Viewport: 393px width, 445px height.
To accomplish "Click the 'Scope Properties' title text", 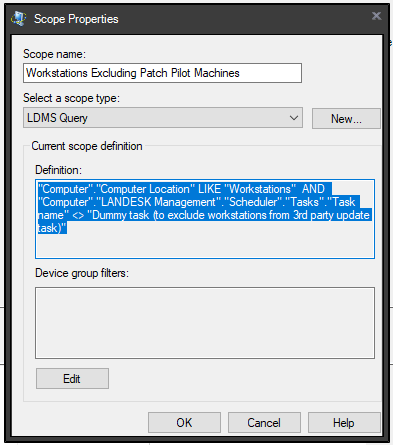I will click(x=76, y=19).
